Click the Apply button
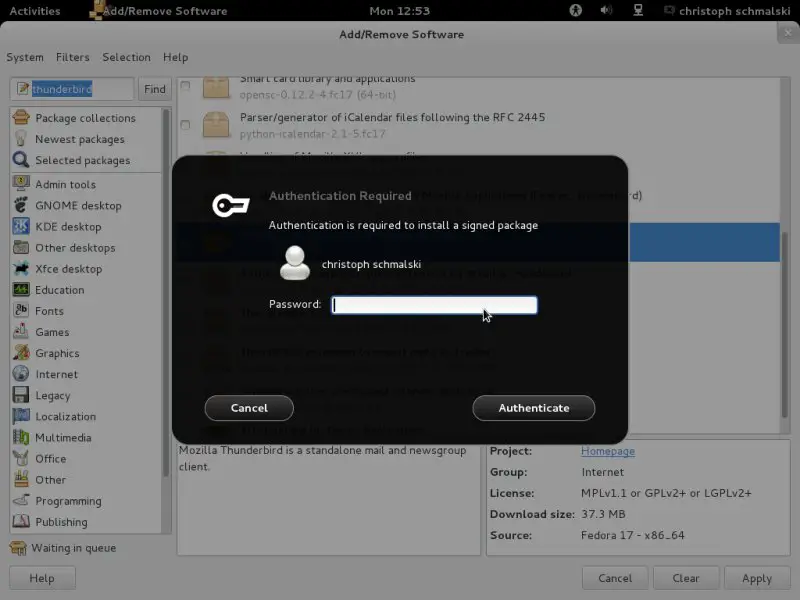The width and height of the screenshot is (800, 600). (757, 578)
